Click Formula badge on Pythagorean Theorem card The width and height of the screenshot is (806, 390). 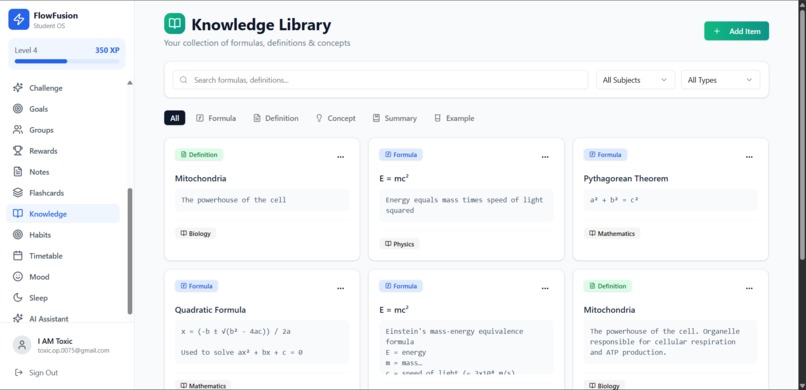pos(605,155)
